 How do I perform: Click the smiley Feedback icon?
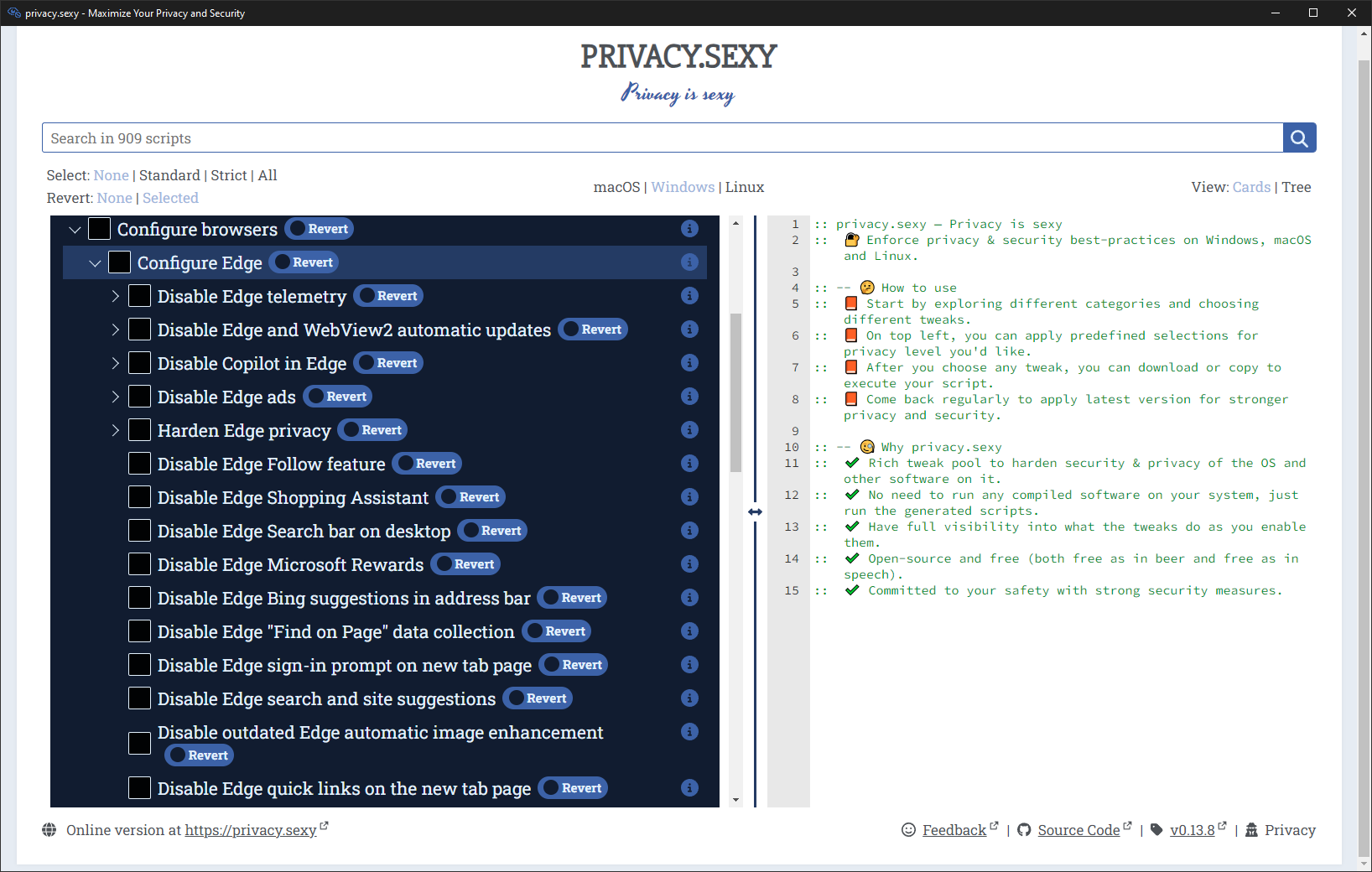pyautogui.click(x=908, y=830)
